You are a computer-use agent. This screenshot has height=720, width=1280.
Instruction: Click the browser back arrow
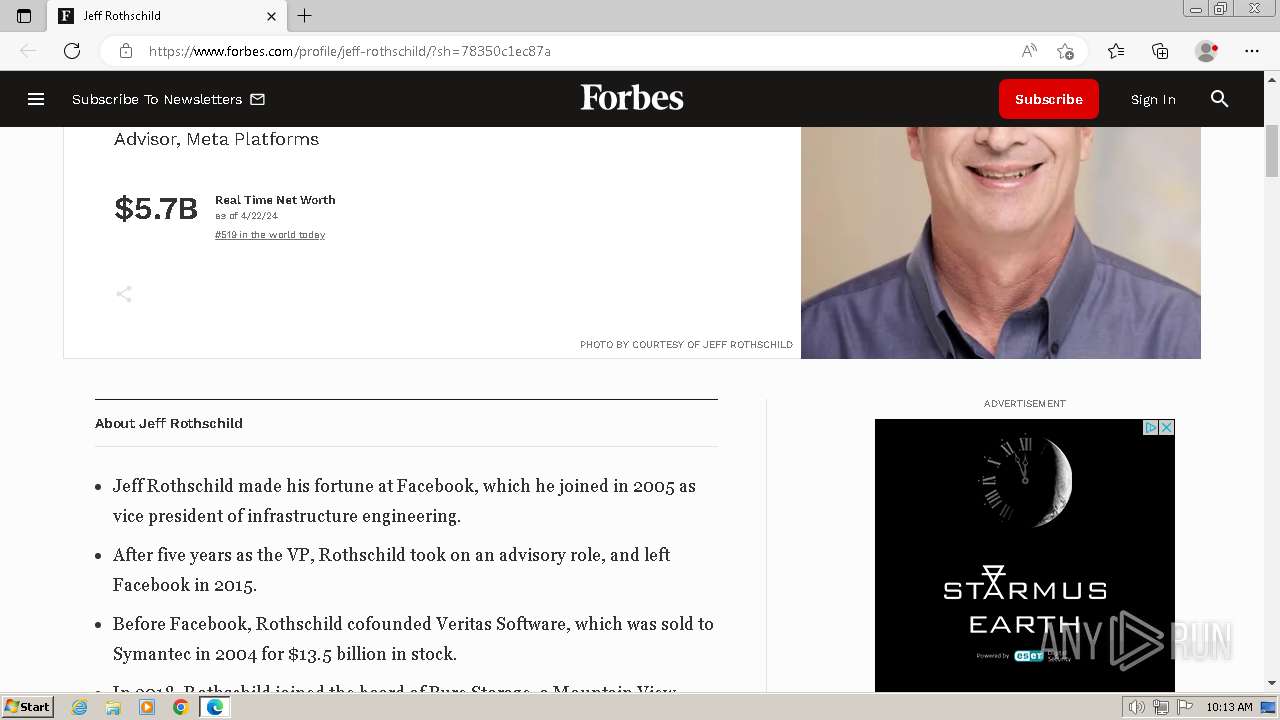(28, 51)
